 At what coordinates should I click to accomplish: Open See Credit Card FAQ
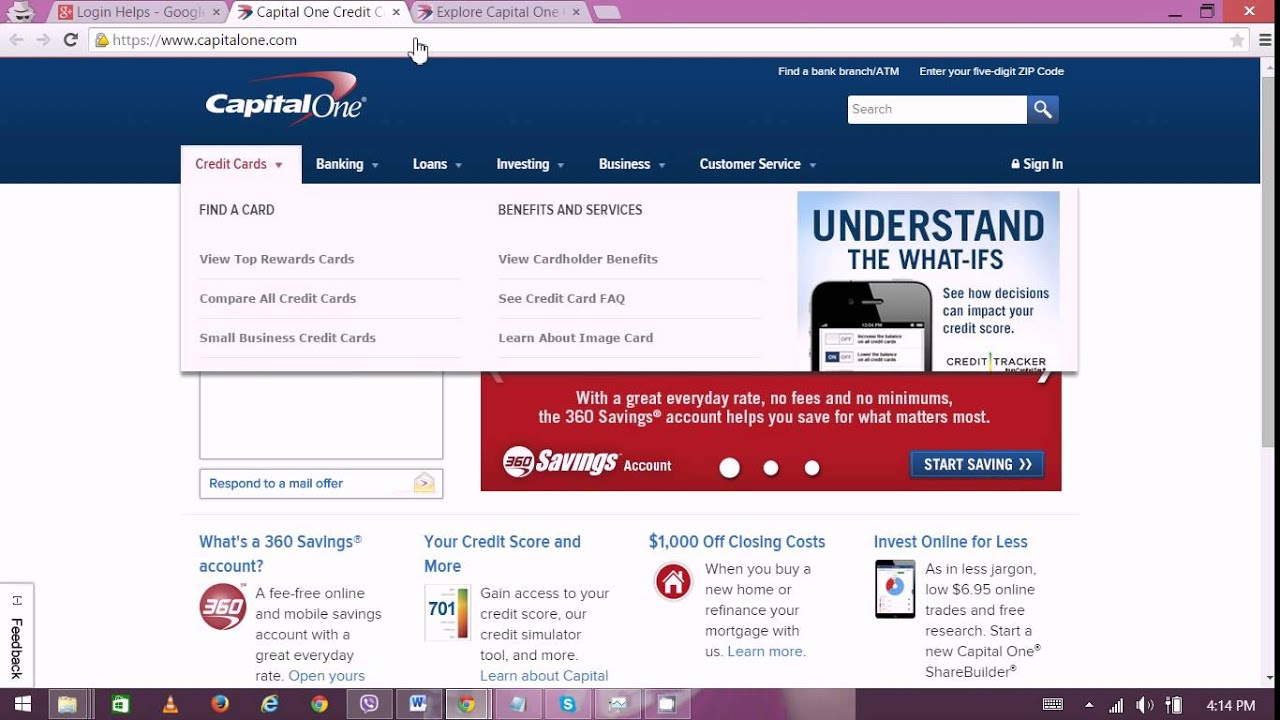[x=562, y=298]
